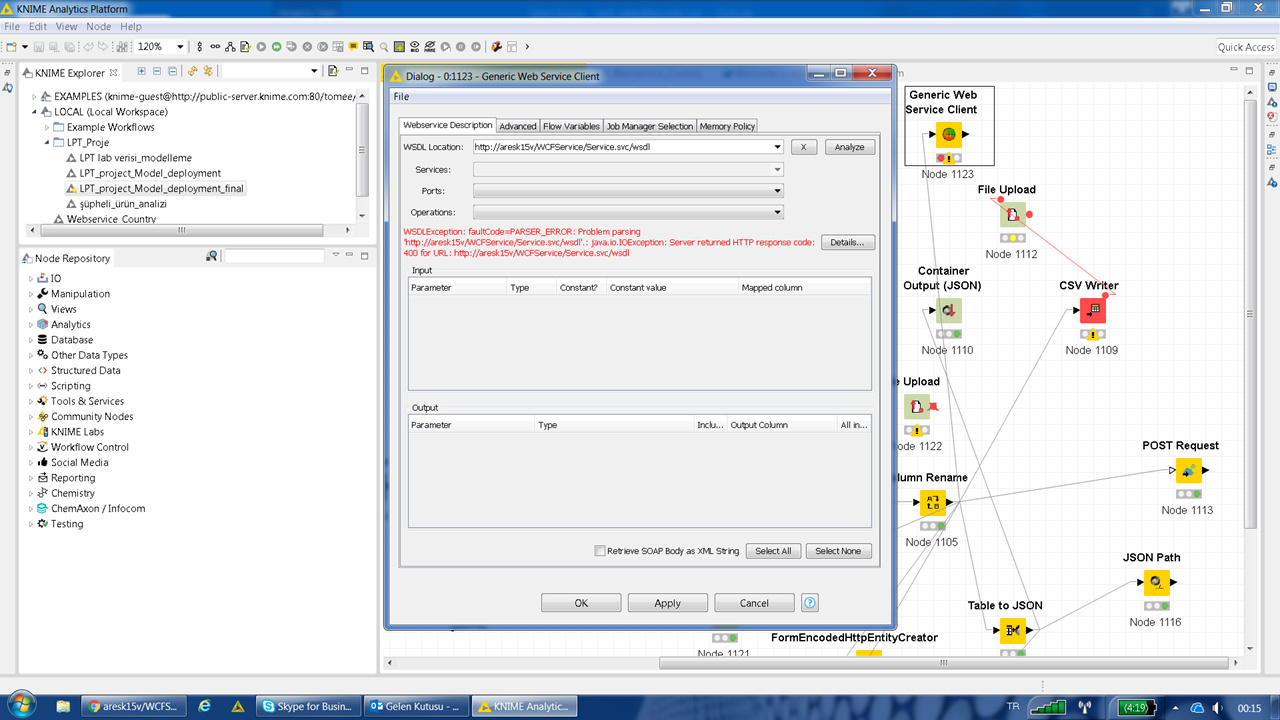Image resolution: width=1280 pixels, height=720 pixels.
Task: Click the Select None button
Action: 838,551
